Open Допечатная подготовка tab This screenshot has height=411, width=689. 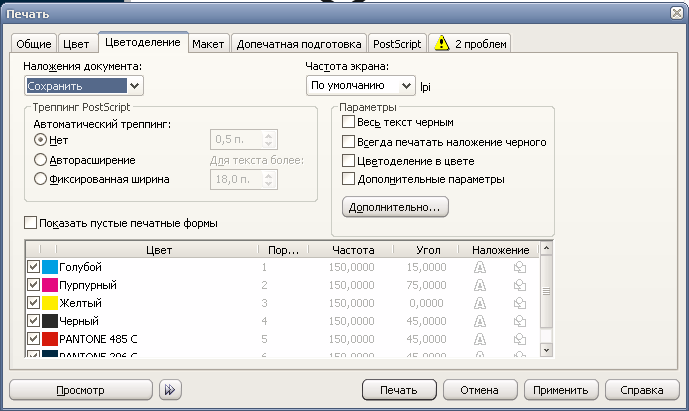tap(299, 44)
